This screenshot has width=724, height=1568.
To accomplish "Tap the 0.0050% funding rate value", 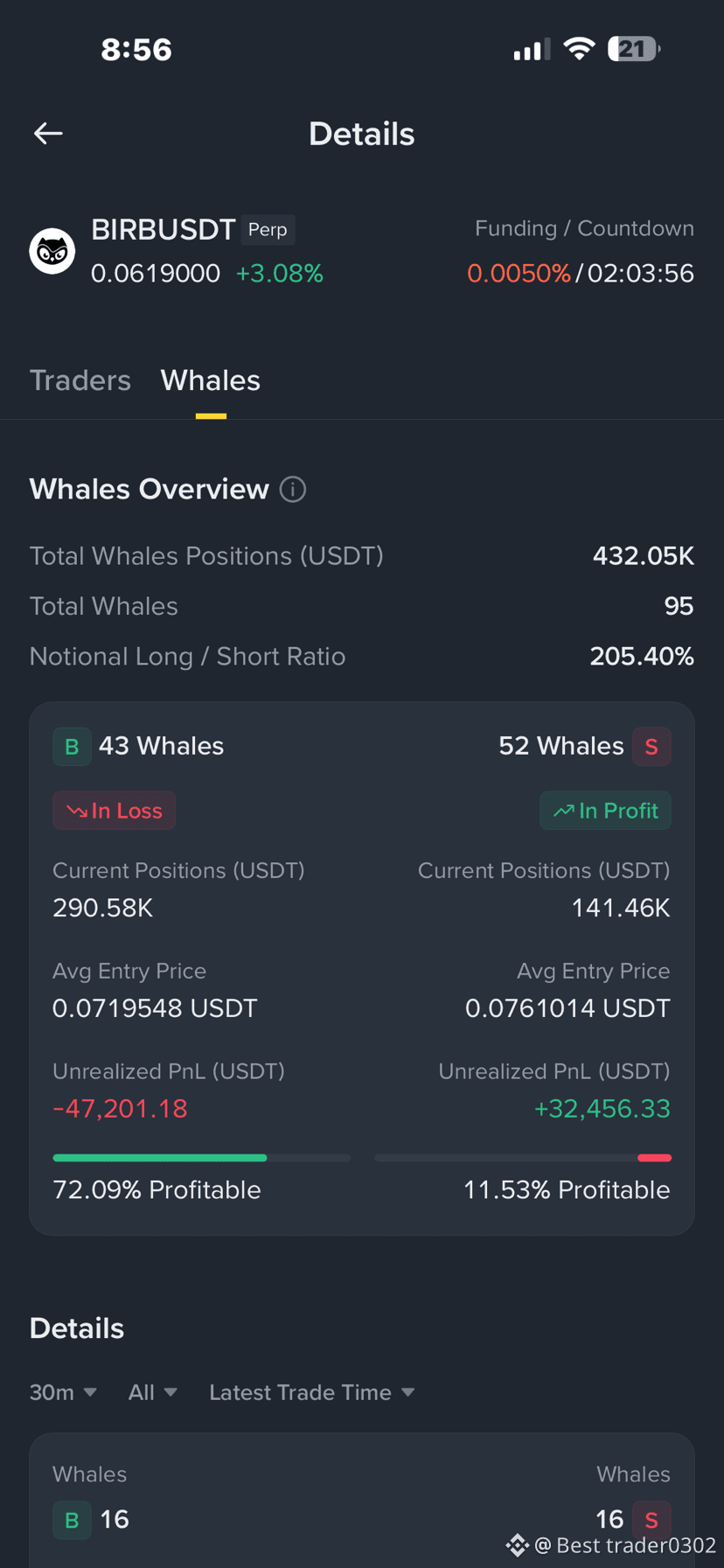I will 519,274.
